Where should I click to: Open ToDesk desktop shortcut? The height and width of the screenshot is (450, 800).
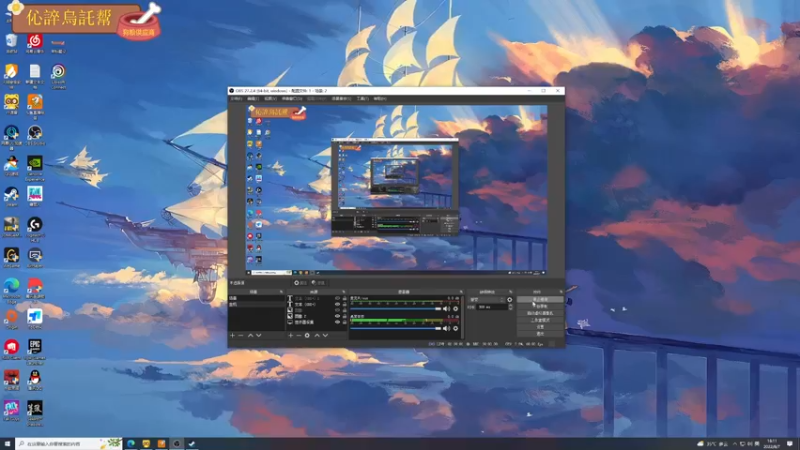pyautogui.click(x=35, y=319)
